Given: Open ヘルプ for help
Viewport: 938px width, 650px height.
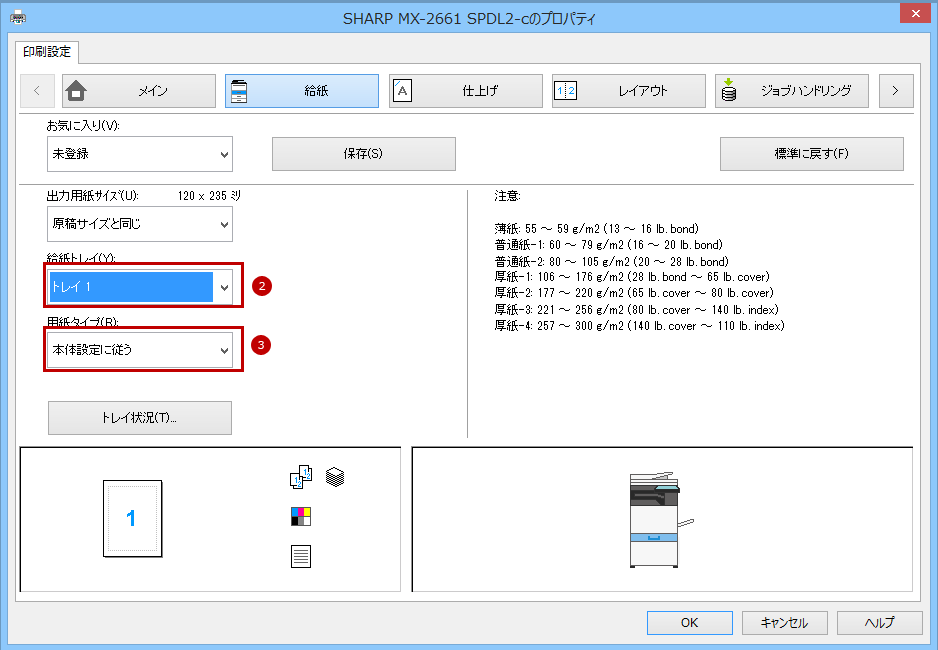Looking at the screenshot, I should (x=879, y=622).
